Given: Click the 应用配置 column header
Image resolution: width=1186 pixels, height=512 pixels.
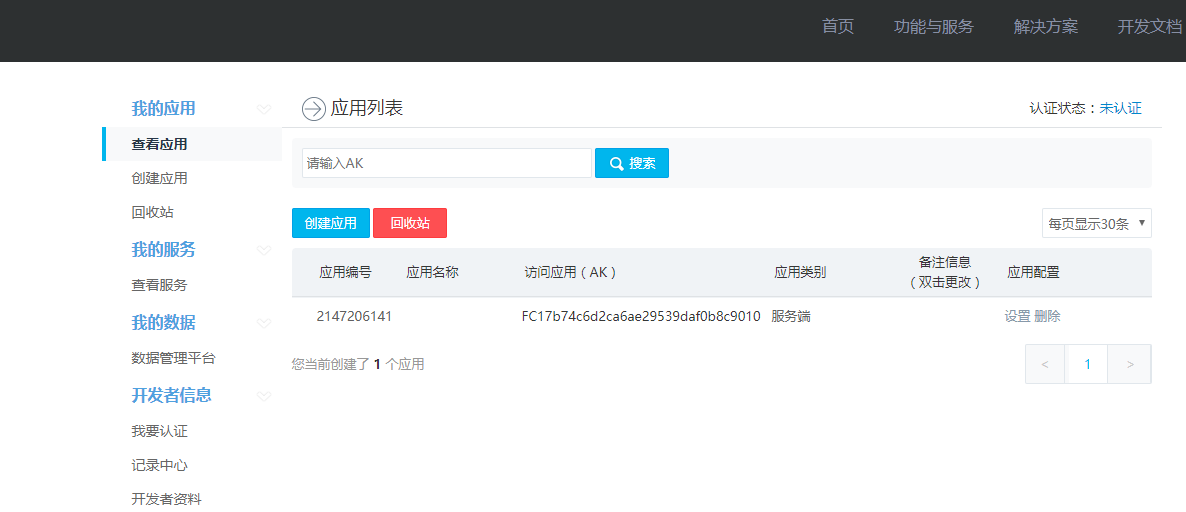Looking at the screenshot, I should [1033, 272].
